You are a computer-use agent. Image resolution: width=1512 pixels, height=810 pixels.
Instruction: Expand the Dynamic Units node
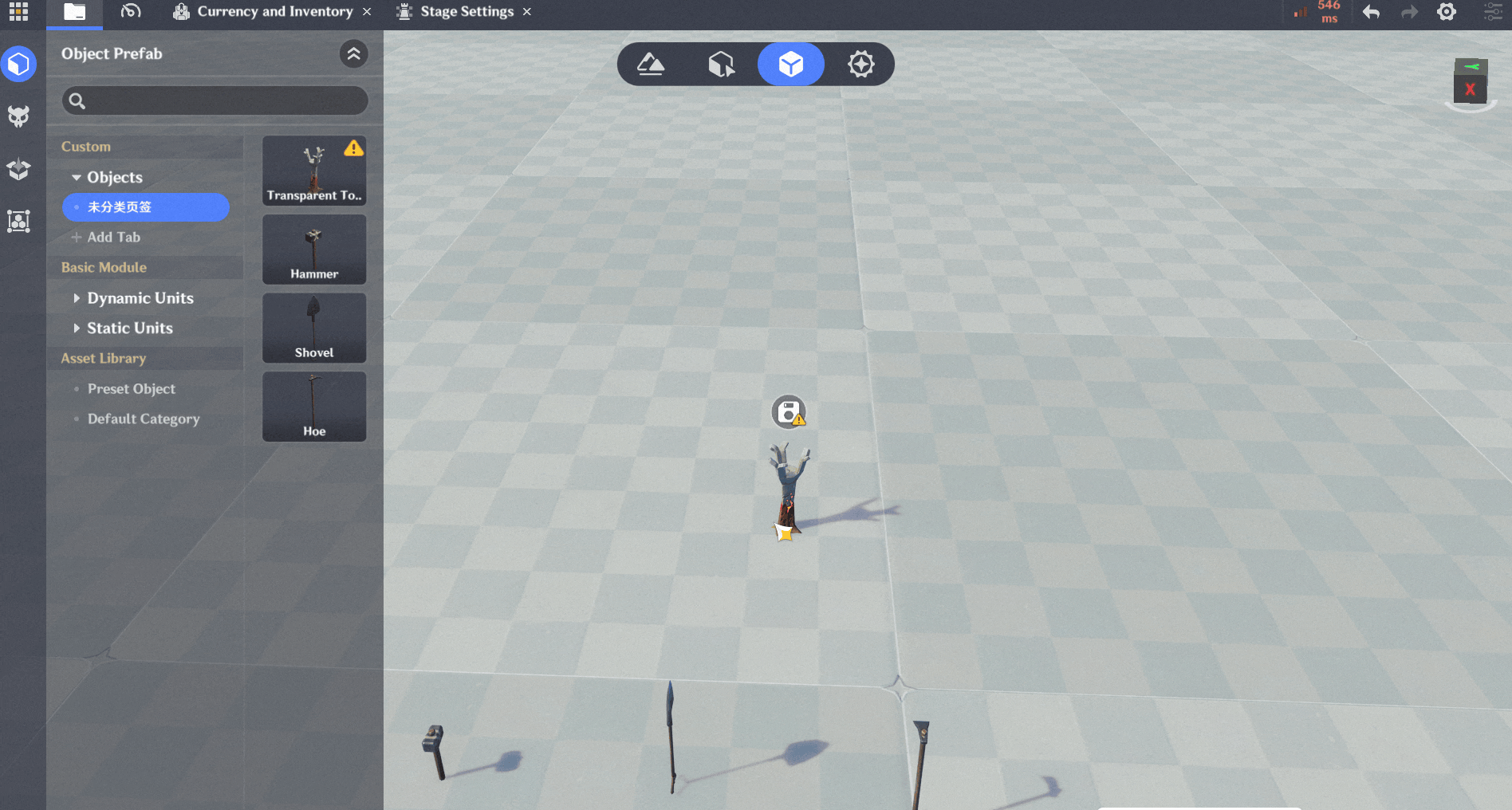pos(77,298)
